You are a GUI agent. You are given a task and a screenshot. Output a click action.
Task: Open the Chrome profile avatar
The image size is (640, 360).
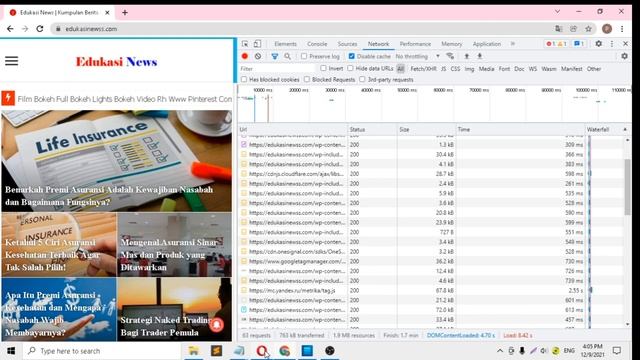607,29
